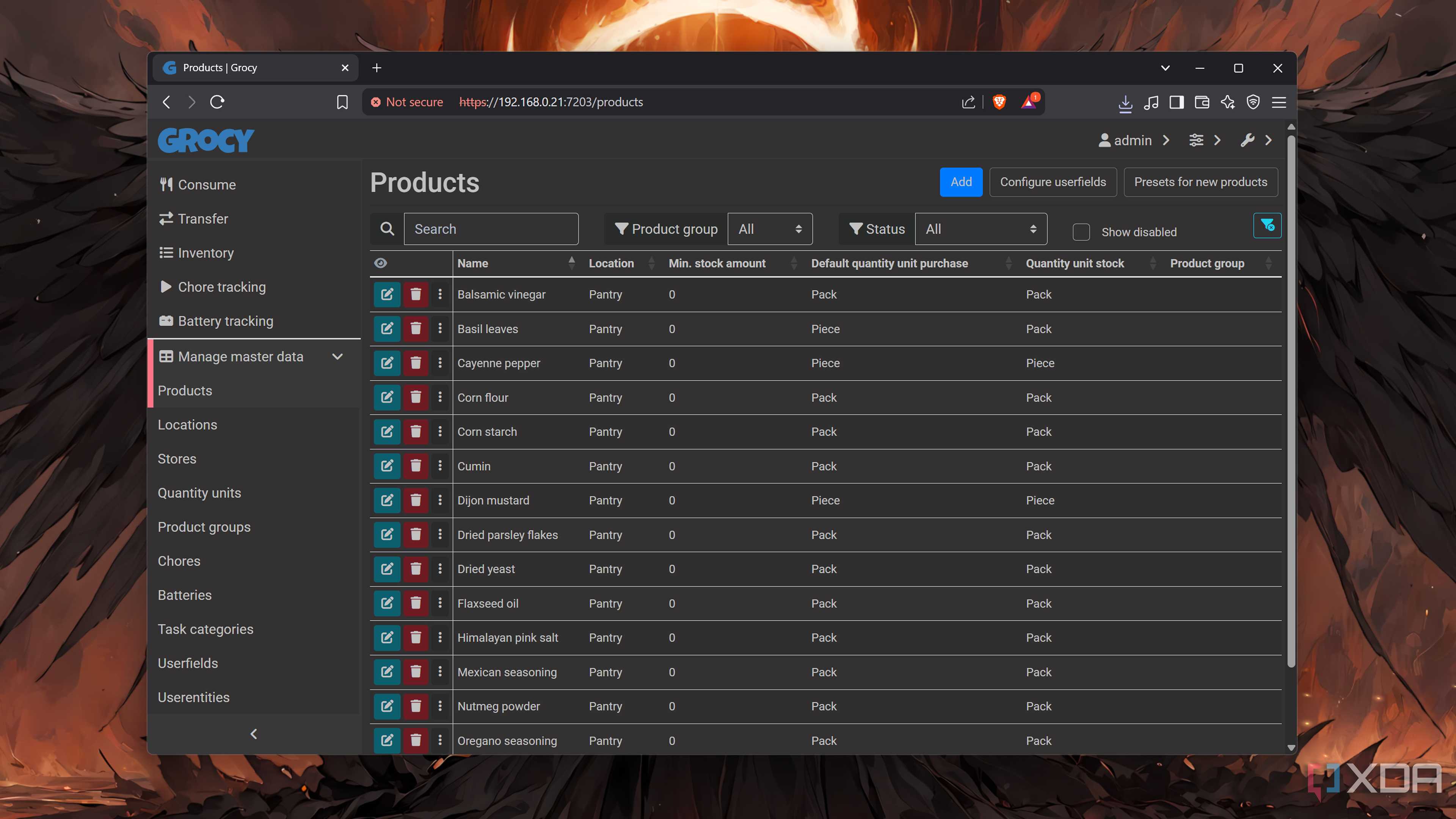Toggle table column visibility eye icon
This screenshot has width=1456, height=819.
[x=380, y=263]
